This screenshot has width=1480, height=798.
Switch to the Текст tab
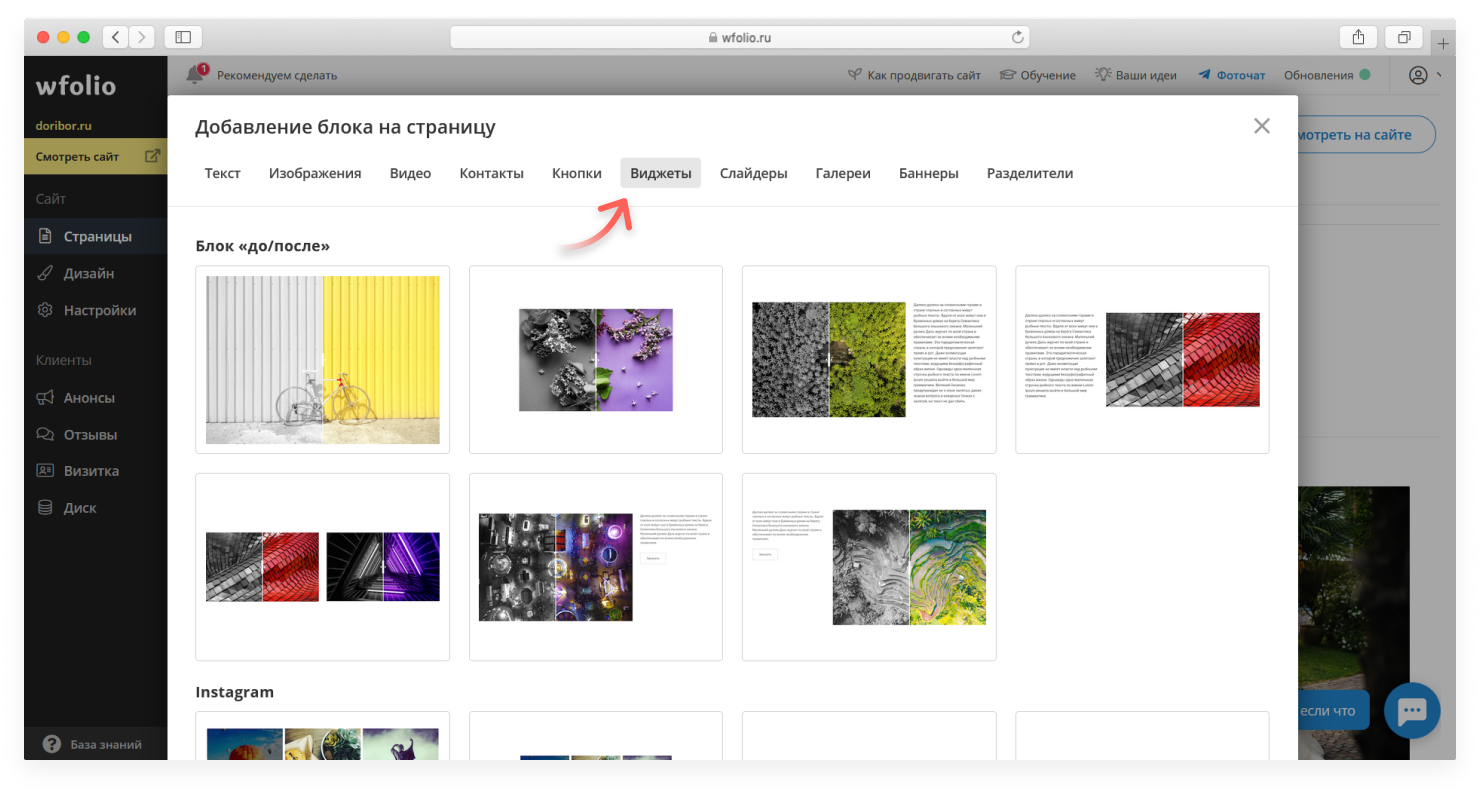pyautogui.click(x=222, y=173)
